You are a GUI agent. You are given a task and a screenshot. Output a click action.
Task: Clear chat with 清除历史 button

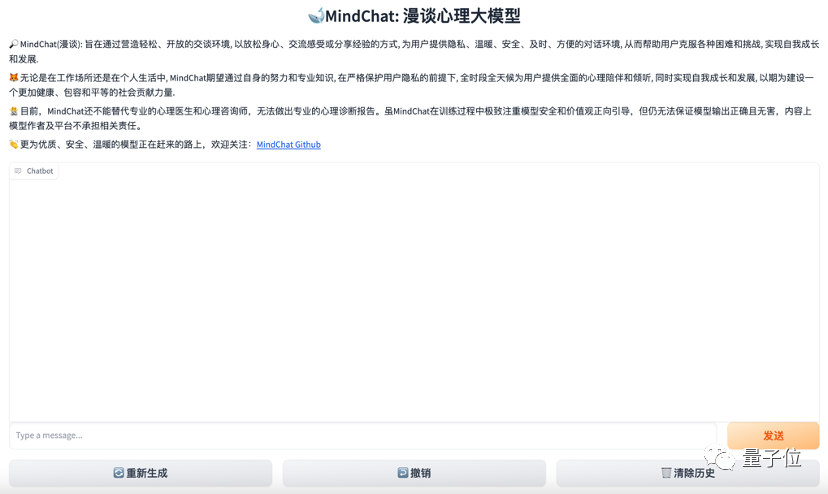688,473
